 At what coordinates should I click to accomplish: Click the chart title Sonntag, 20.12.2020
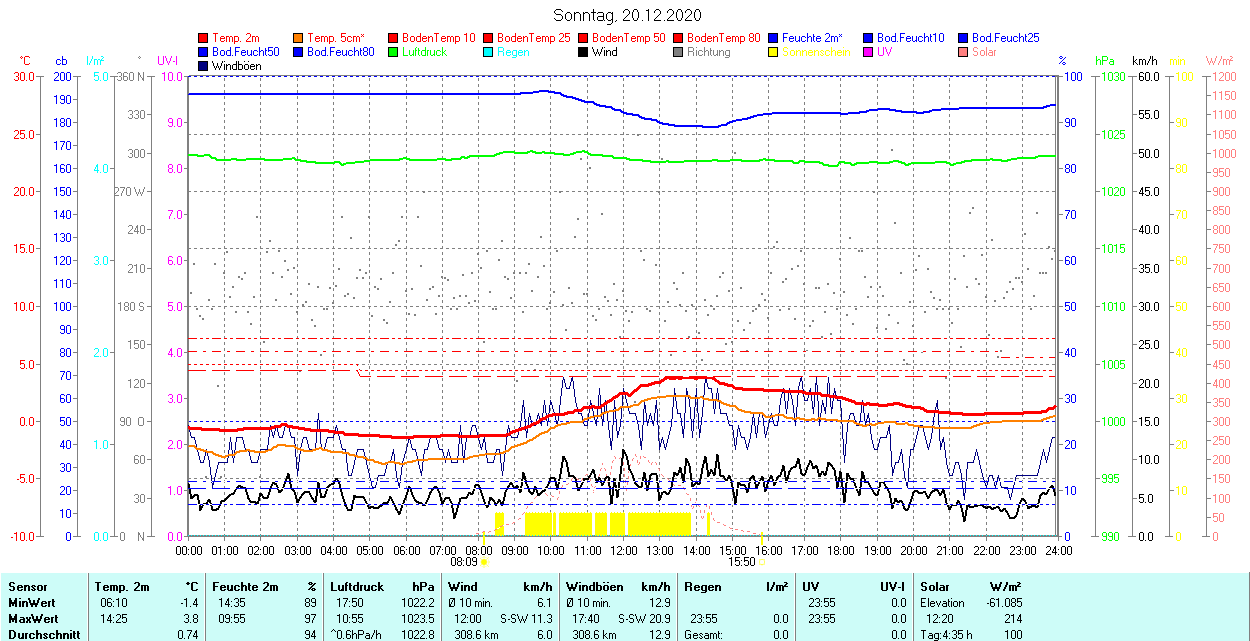pos(627,15)
